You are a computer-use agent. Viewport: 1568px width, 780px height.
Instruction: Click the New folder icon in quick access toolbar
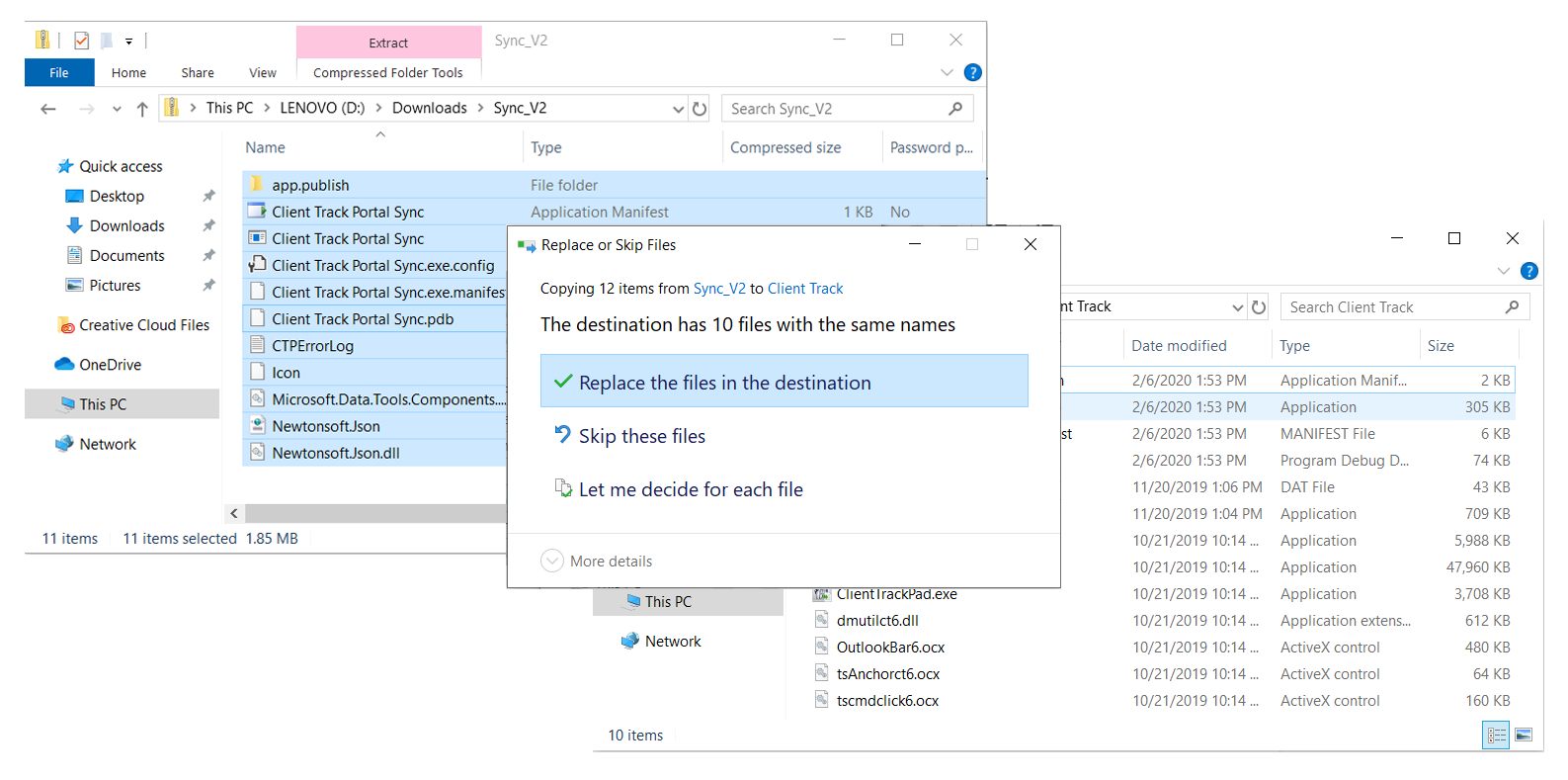point(106,41)
